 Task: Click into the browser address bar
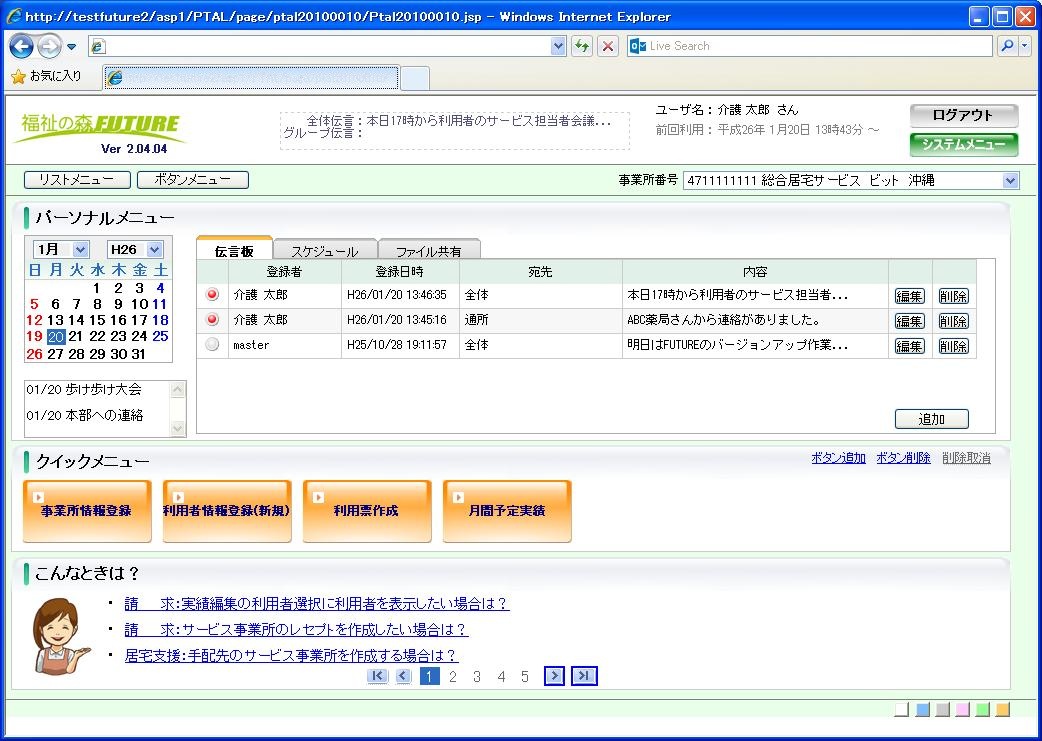[328, 46]
